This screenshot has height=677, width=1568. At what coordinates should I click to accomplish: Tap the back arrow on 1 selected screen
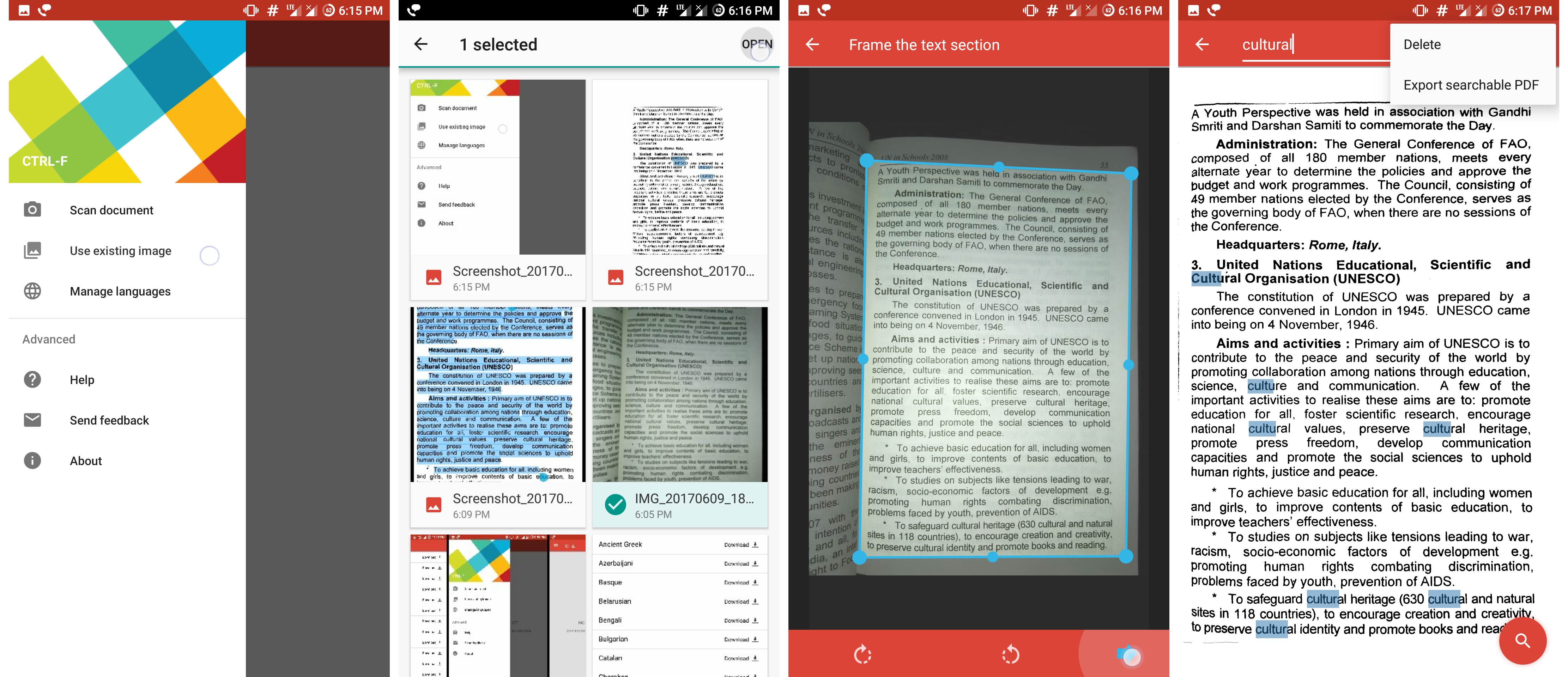[x=422, y=44]
